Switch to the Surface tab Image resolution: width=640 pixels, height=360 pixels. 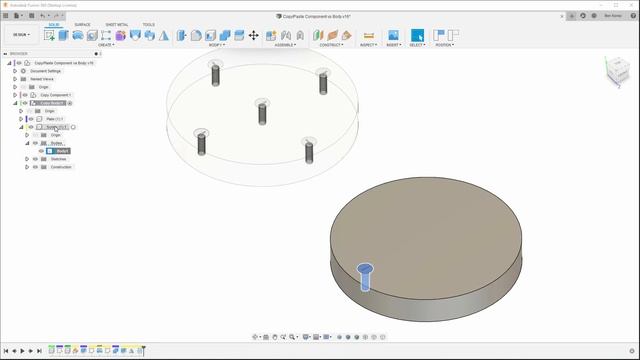(82, 25)
